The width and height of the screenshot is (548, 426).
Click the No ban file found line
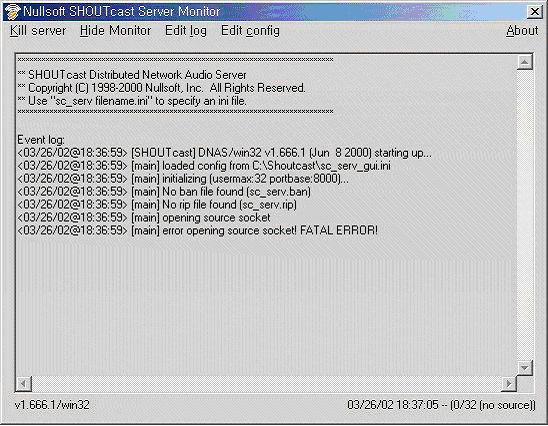(x=164, y=192)
